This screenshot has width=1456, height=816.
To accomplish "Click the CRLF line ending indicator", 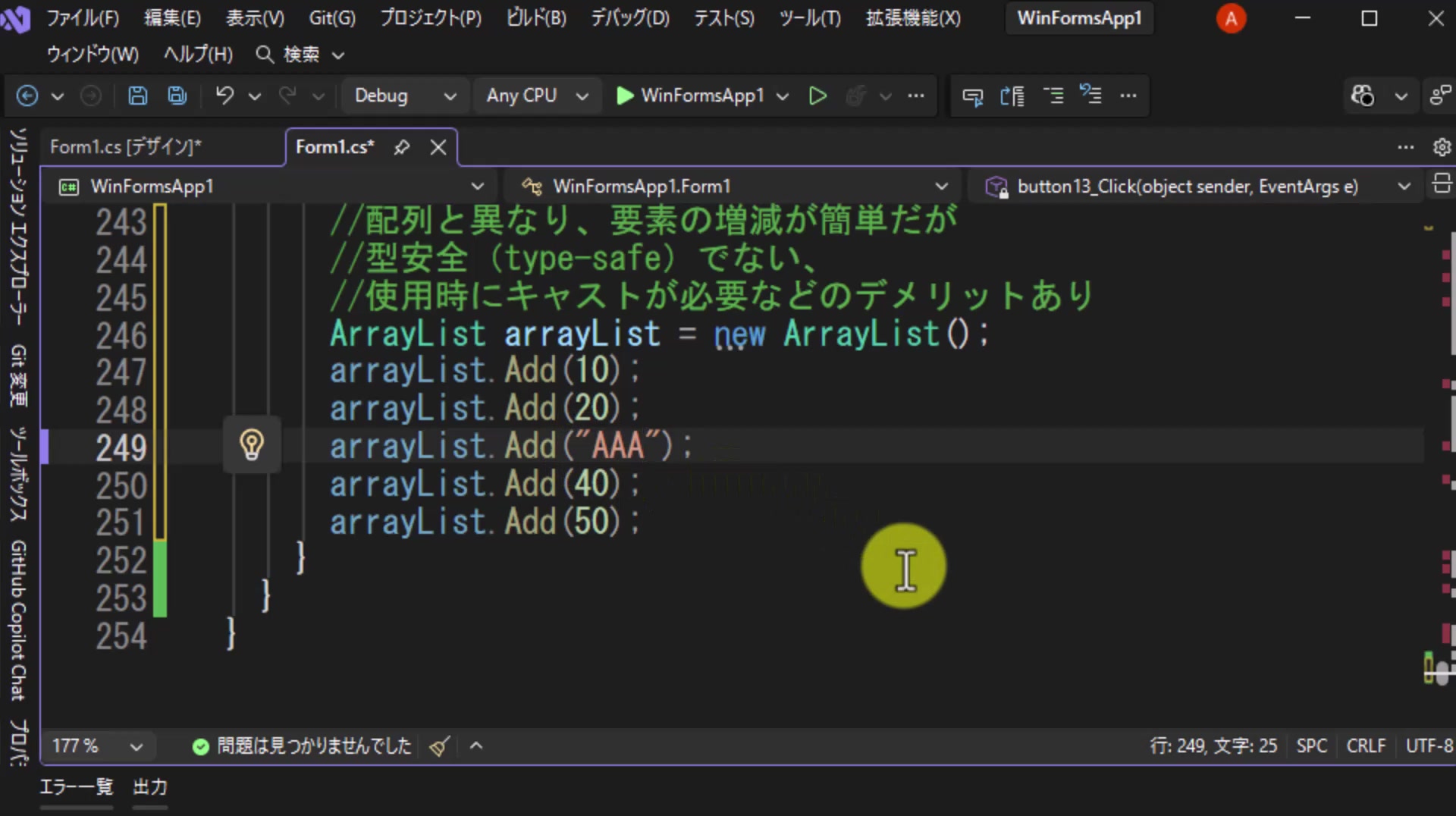I will pos(1366,746).
